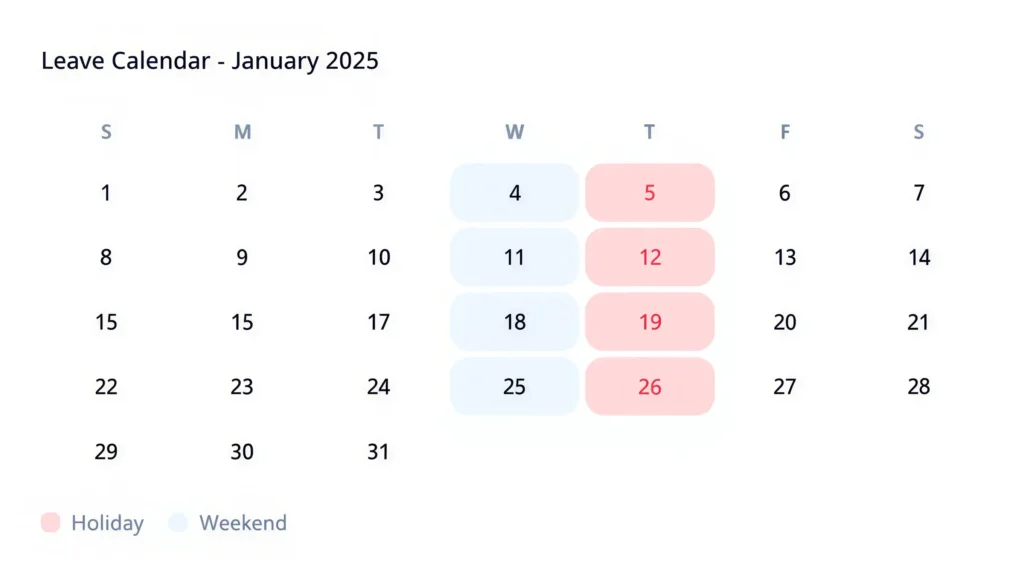Viewport: 1024px width, 578px height.
Task: Click the Weekend legend label
Action: pyautogui.click(x=243, y=523)
